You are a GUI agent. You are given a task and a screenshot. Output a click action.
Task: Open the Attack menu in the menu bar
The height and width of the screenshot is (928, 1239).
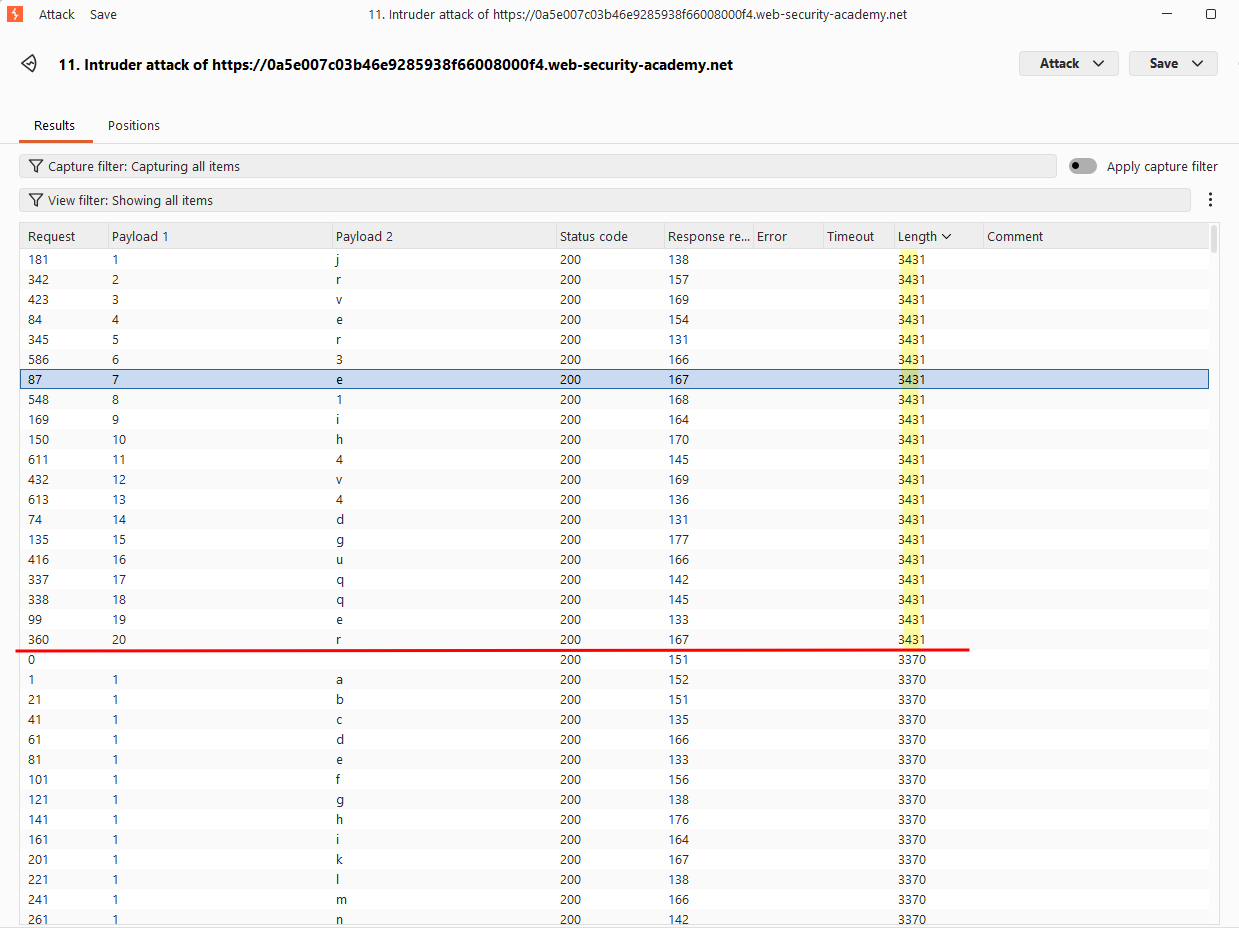57,15
